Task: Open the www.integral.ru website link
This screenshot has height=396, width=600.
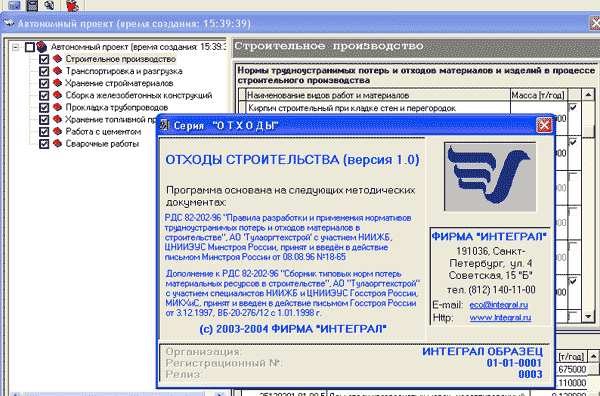Action: pyautogui.click(x=500, y=318)
